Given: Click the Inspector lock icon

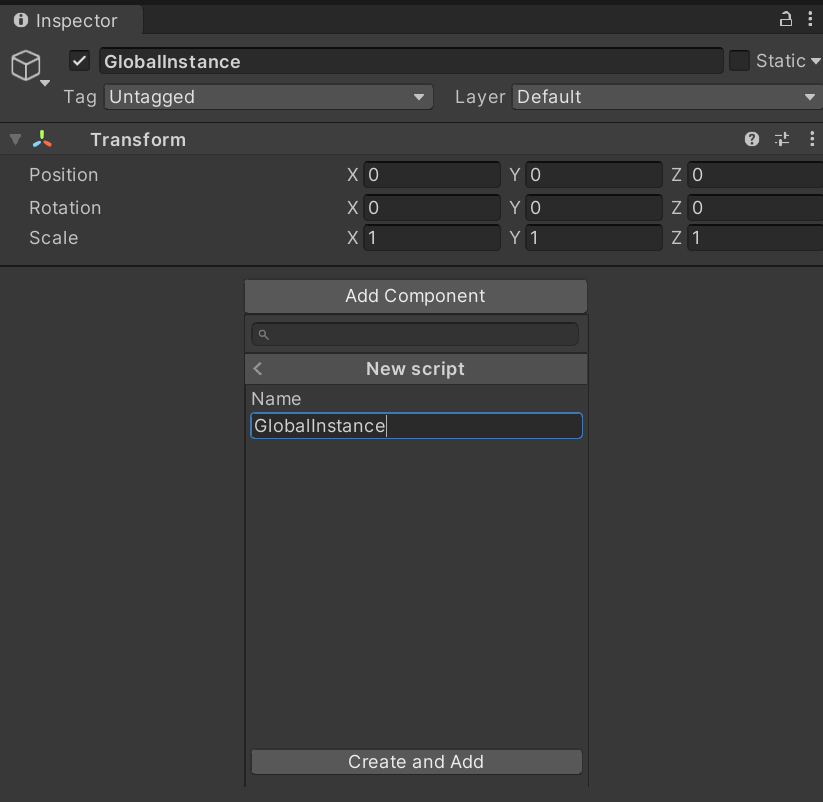Looking at the screenshot, I should [786, 19].
